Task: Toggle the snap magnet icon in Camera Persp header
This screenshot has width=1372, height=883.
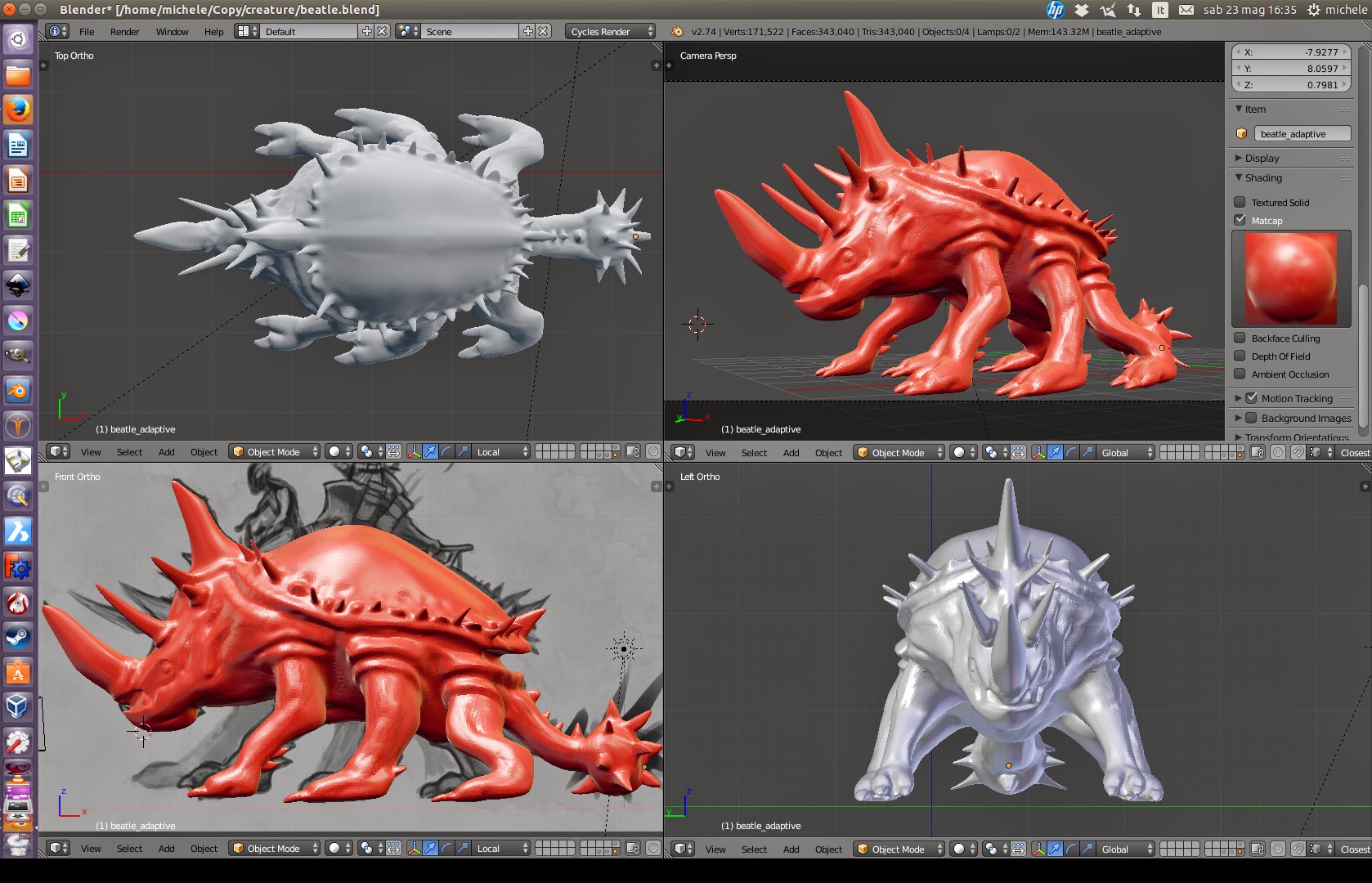Action: [1298, 452]
